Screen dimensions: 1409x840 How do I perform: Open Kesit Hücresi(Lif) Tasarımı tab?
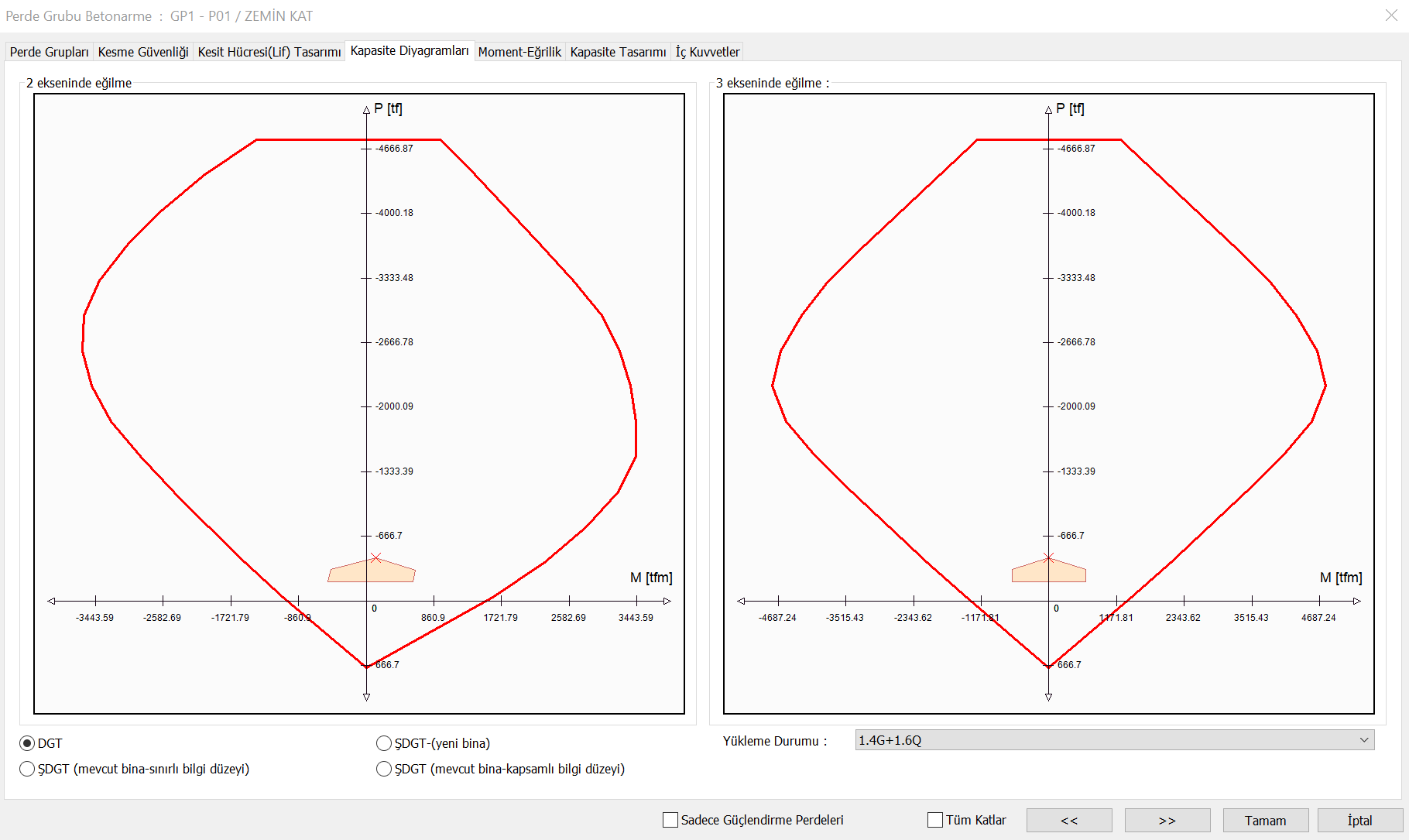269,52
